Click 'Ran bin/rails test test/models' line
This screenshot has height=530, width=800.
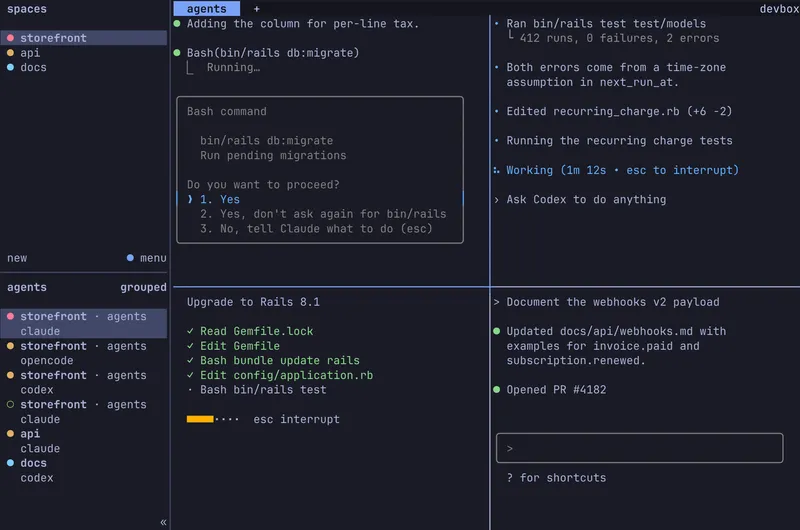[x=606, y=23]
